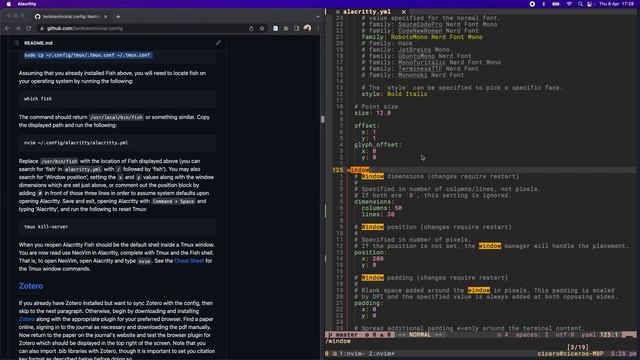Open a new browser tab
Viewport: 640px width, 360px height.
(x=118, y=16)
